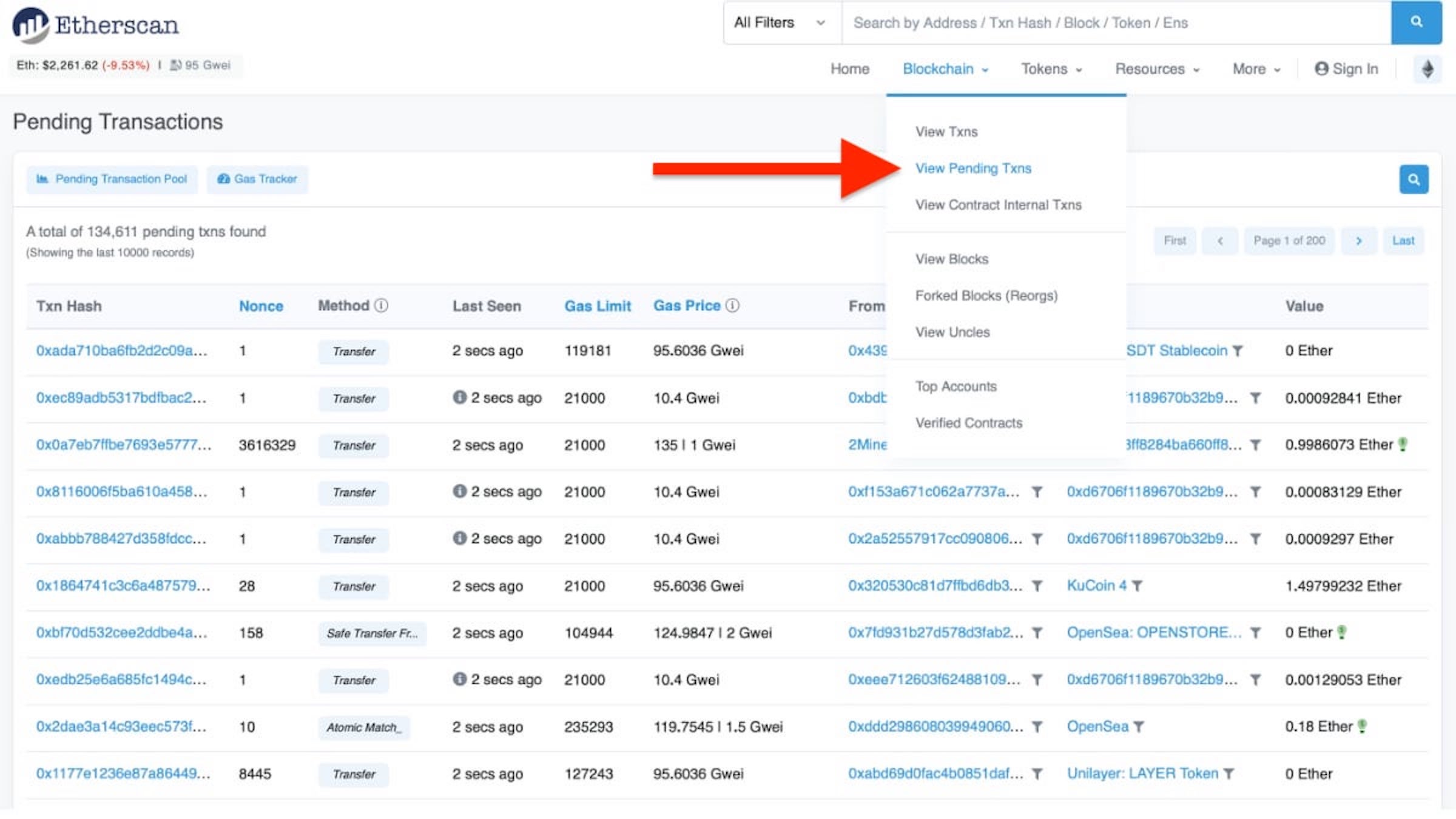1456x819 pixels.
Task: Click filter icon next to Unilayer: LAYER Token
Action: [x=1228, y=774]
